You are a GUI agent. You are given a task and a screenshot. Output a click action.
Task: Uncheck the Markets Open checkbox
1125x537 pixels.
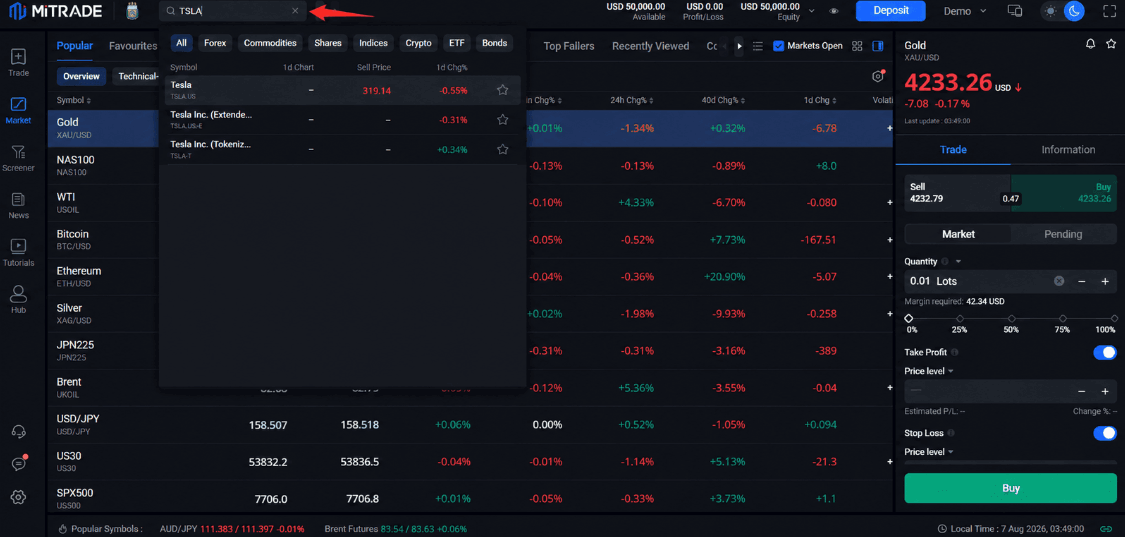[778, 46]
